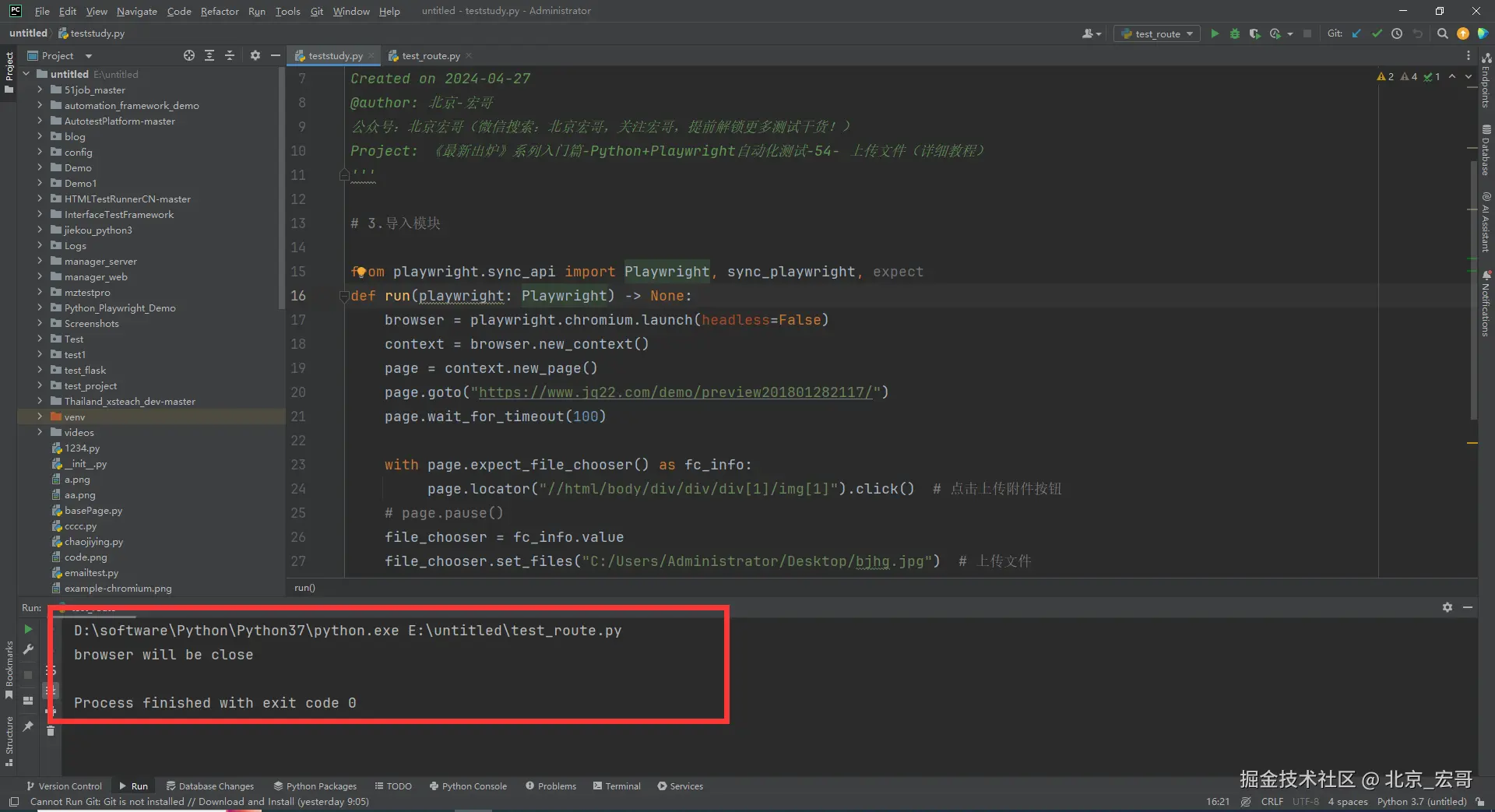This screenshot has height=812, width=1495.
Task: Open the test_route run configuration dropdown
Action: (1157, 33)
